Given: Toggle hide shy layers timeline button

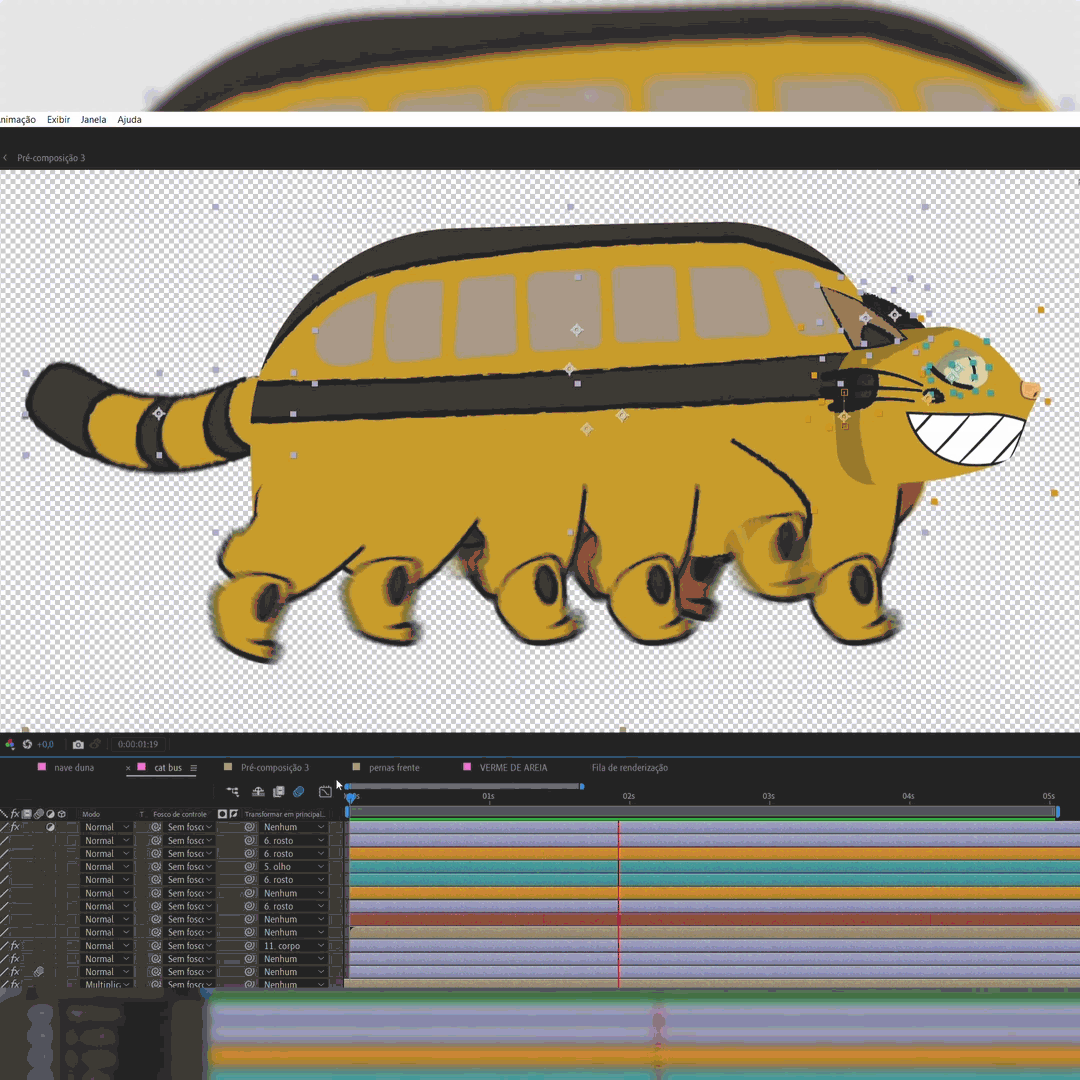Looking at the screenshot, I should click(x=258, y=791).
